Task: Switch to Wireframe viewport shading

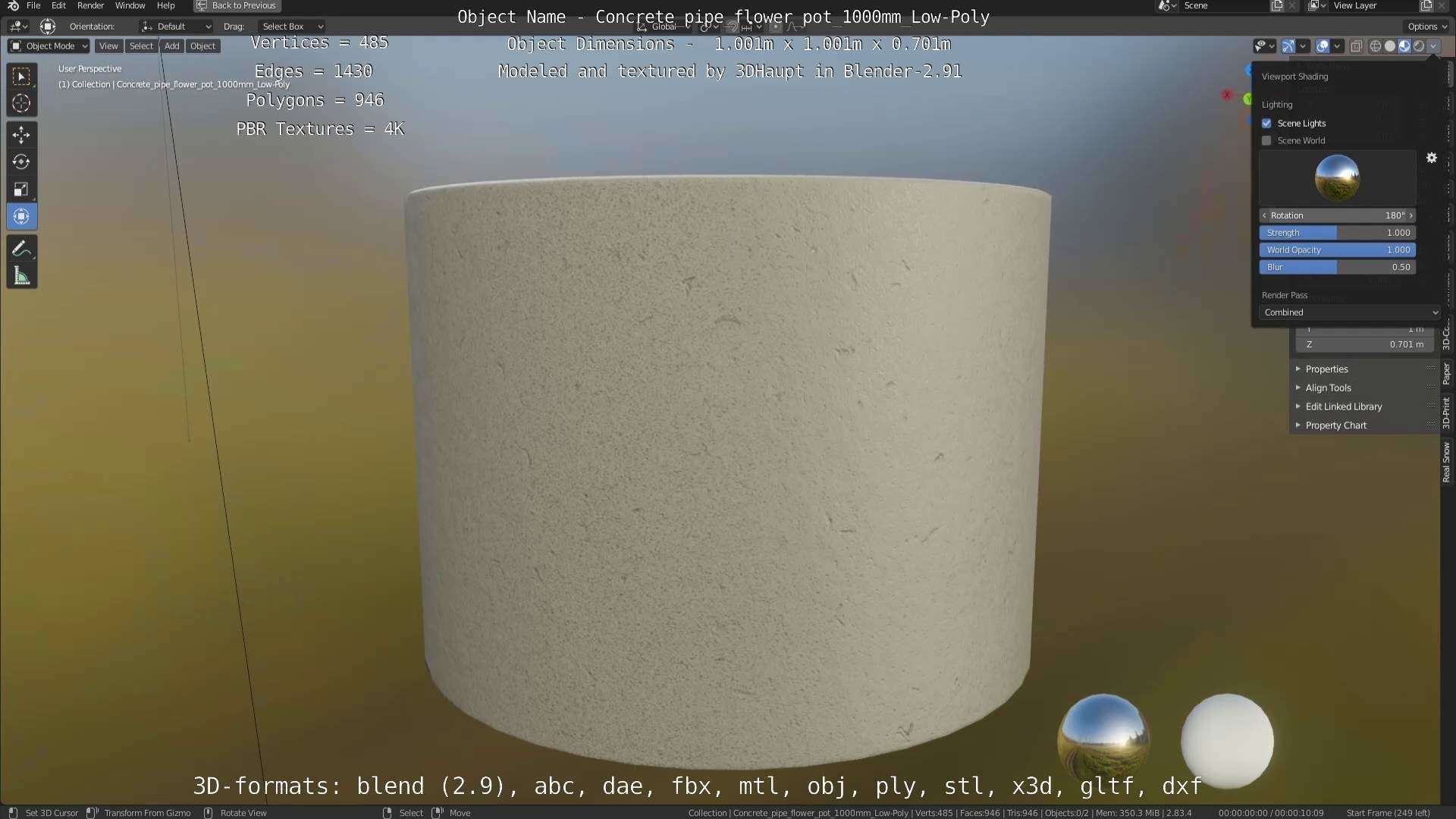Action: 1375,46
